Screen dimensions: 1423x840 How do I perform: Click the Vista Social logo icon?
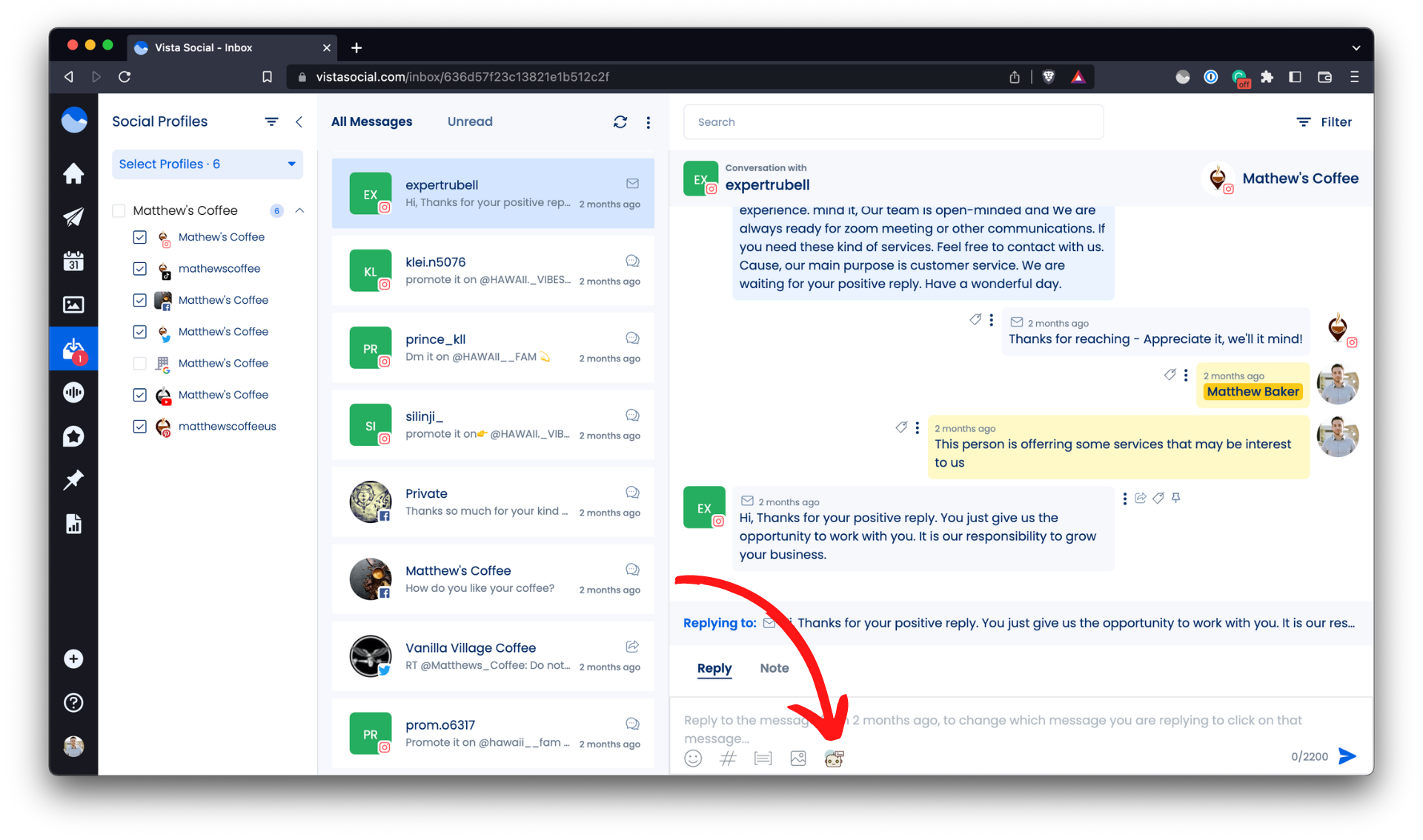click(x=73, y=120)
